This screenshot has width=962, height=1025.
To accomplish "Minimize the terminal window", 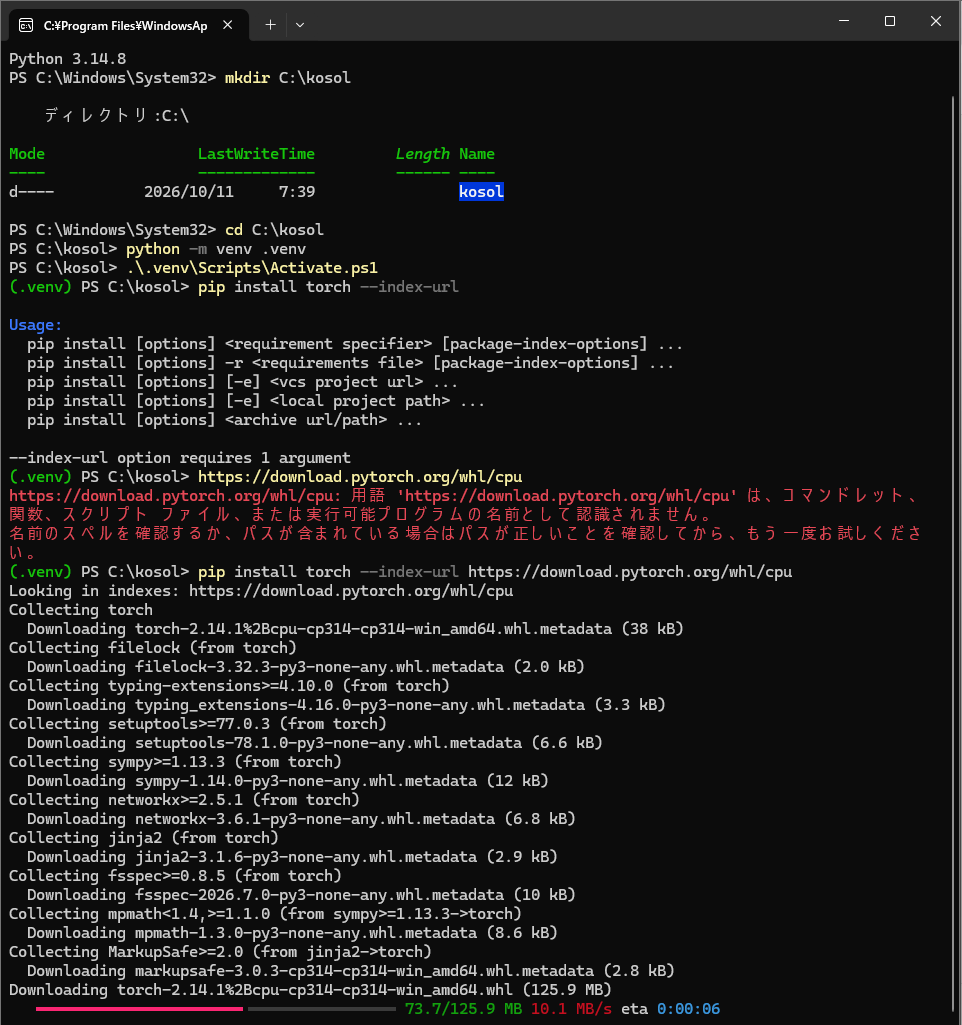I will 844,21.
